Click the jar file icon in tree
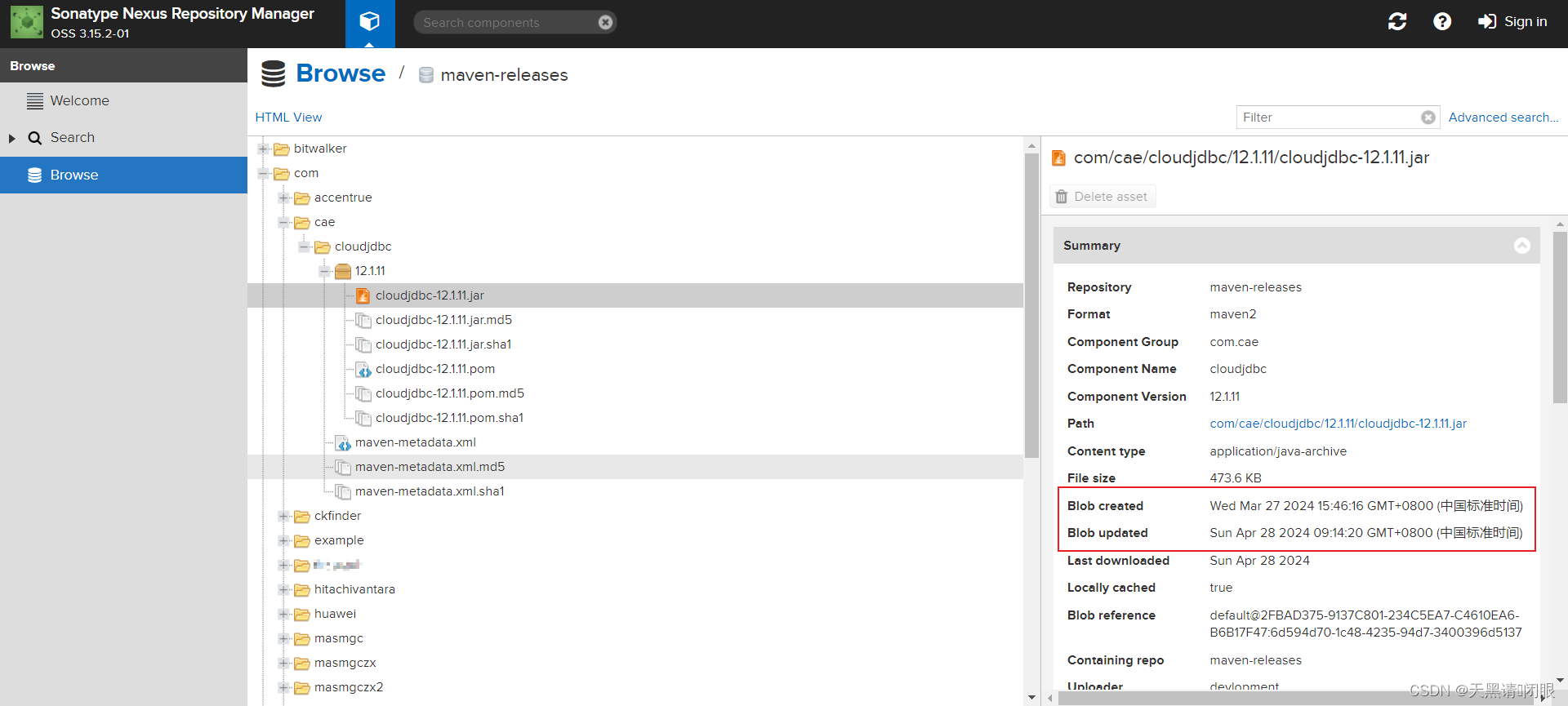Screen dimensions: 1568x706 (x=363, y=295)
